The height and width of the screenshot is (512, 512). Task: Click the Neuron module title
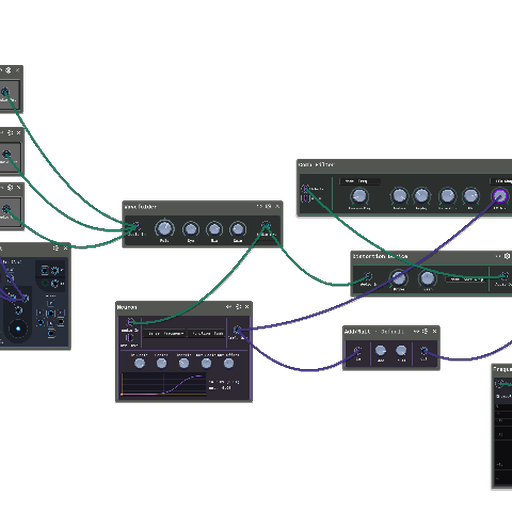click(127, 307)
